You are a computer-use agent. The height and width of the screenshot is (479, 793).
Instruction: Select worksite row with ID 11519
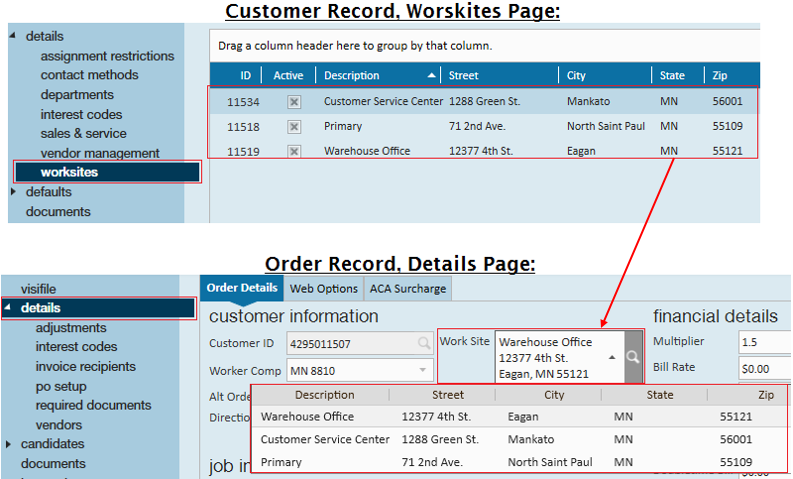coord(483,151)
